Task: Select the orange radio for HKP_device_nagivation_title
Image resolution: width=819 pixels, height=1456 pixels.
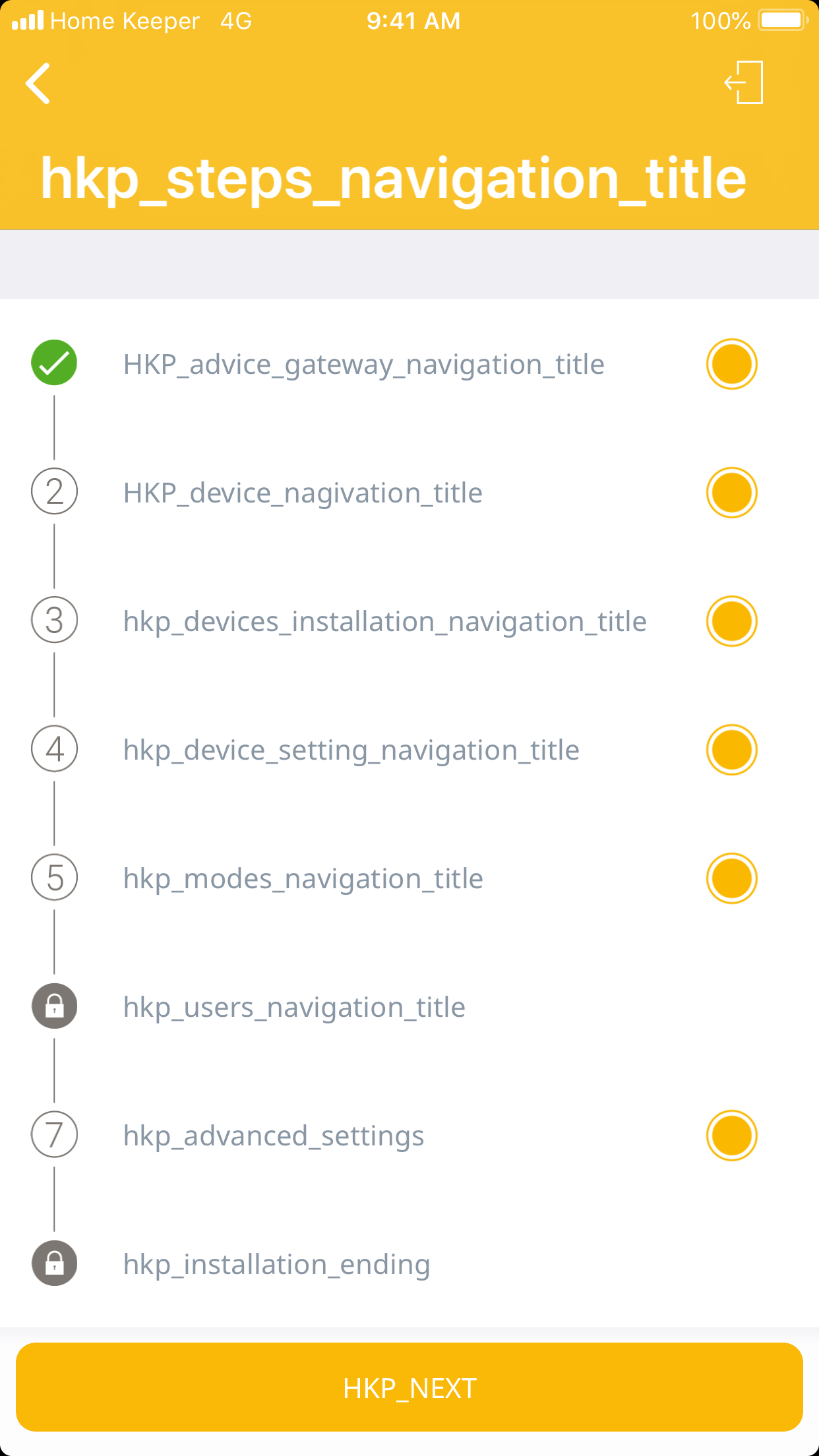Action: tap(731, 493)
